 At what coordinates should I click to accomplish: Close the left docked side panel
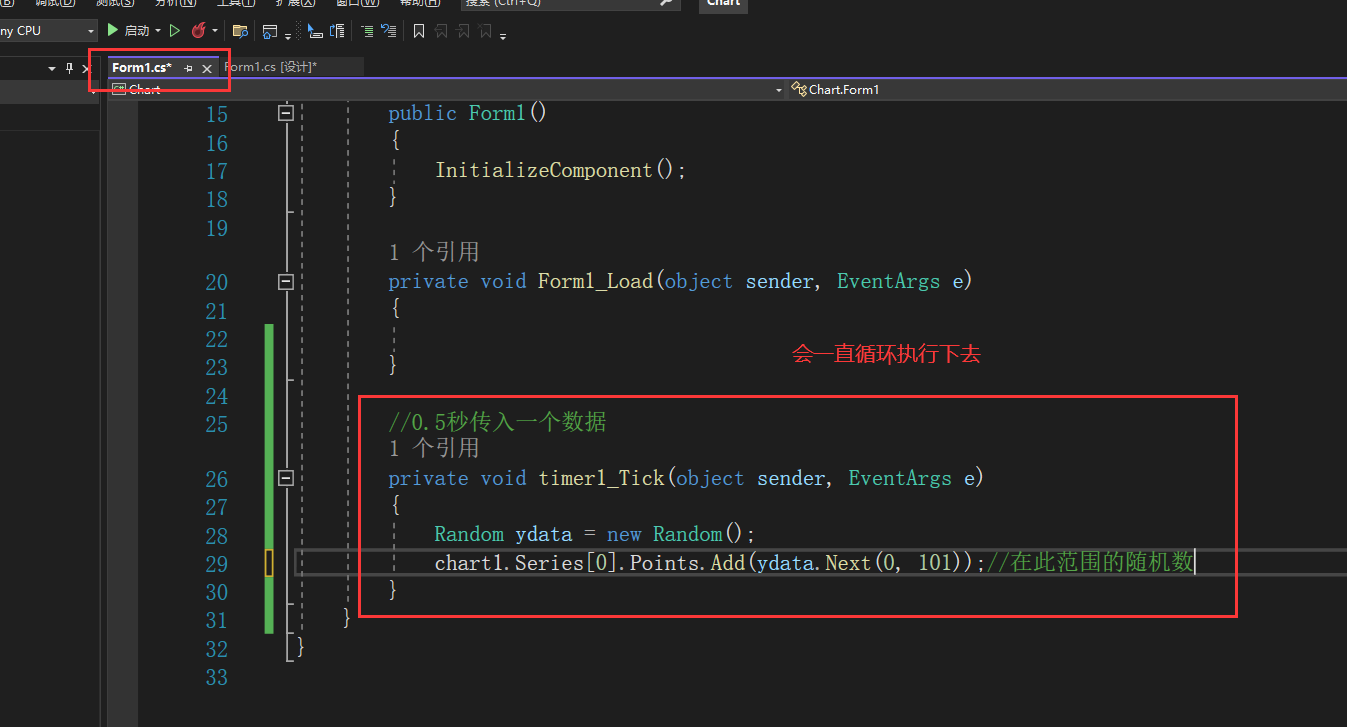pos(87,68)
